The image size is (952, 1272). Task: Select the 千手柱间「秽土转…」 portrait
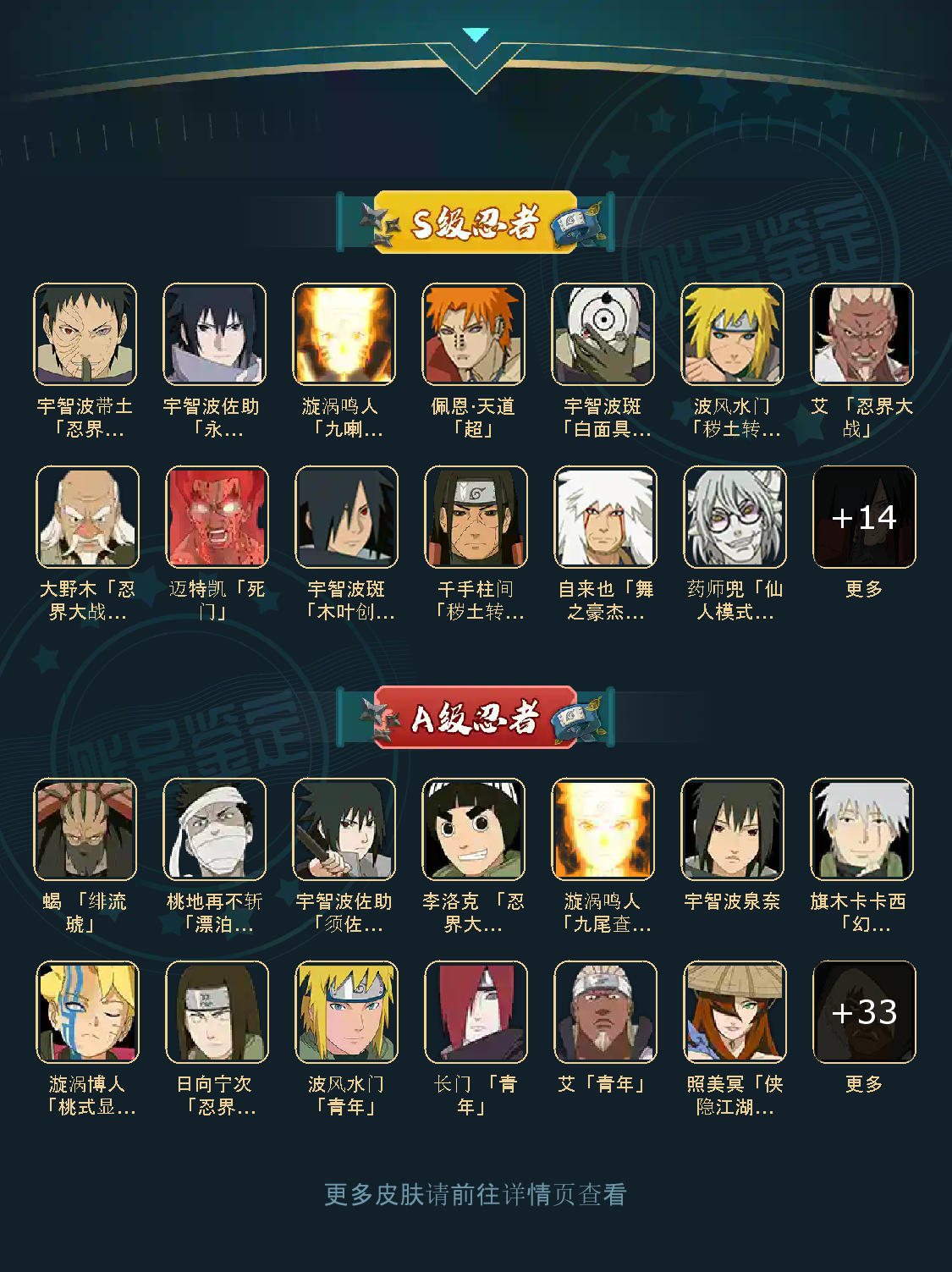coord(476,516)
